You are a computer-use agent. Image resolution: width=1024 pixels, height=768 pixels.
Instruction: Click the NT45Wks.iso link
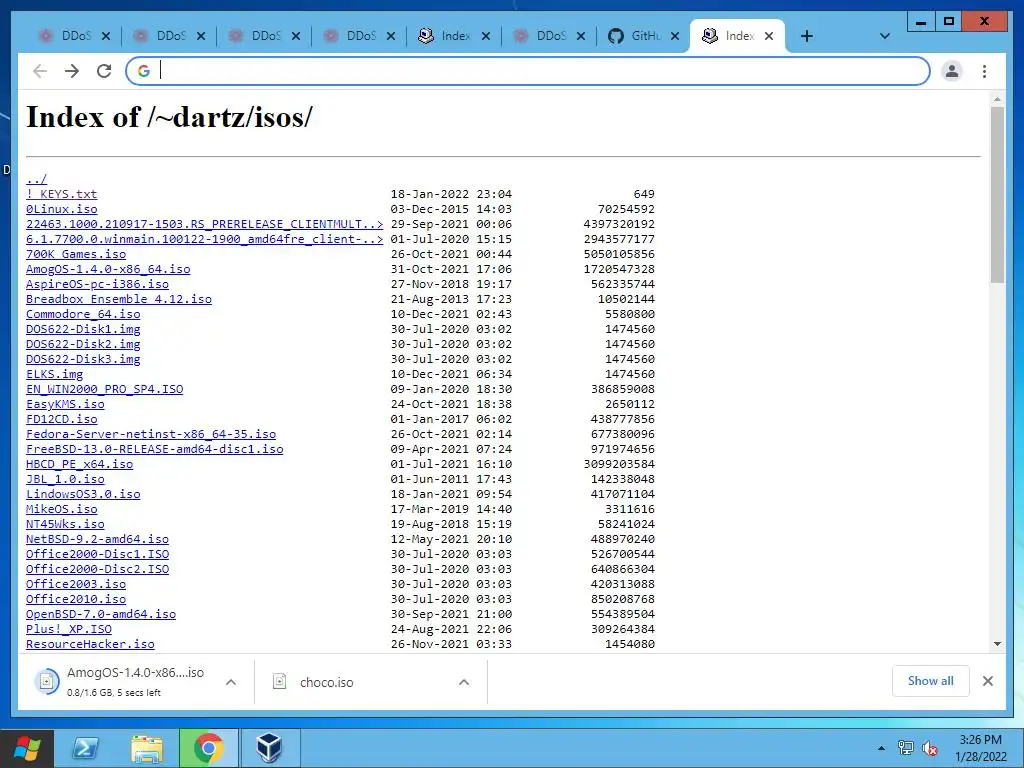coord(65,524)
